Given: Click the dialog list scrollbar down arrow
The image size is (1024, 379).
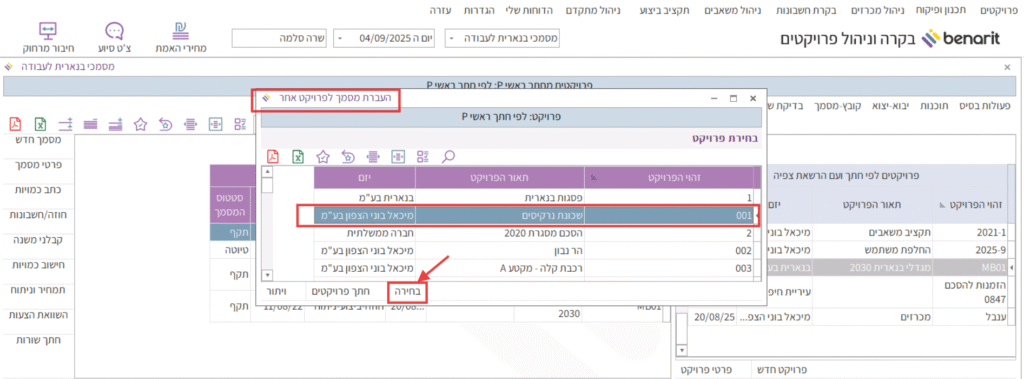Looking at the screenshot, I should click(x=266, y=275).
